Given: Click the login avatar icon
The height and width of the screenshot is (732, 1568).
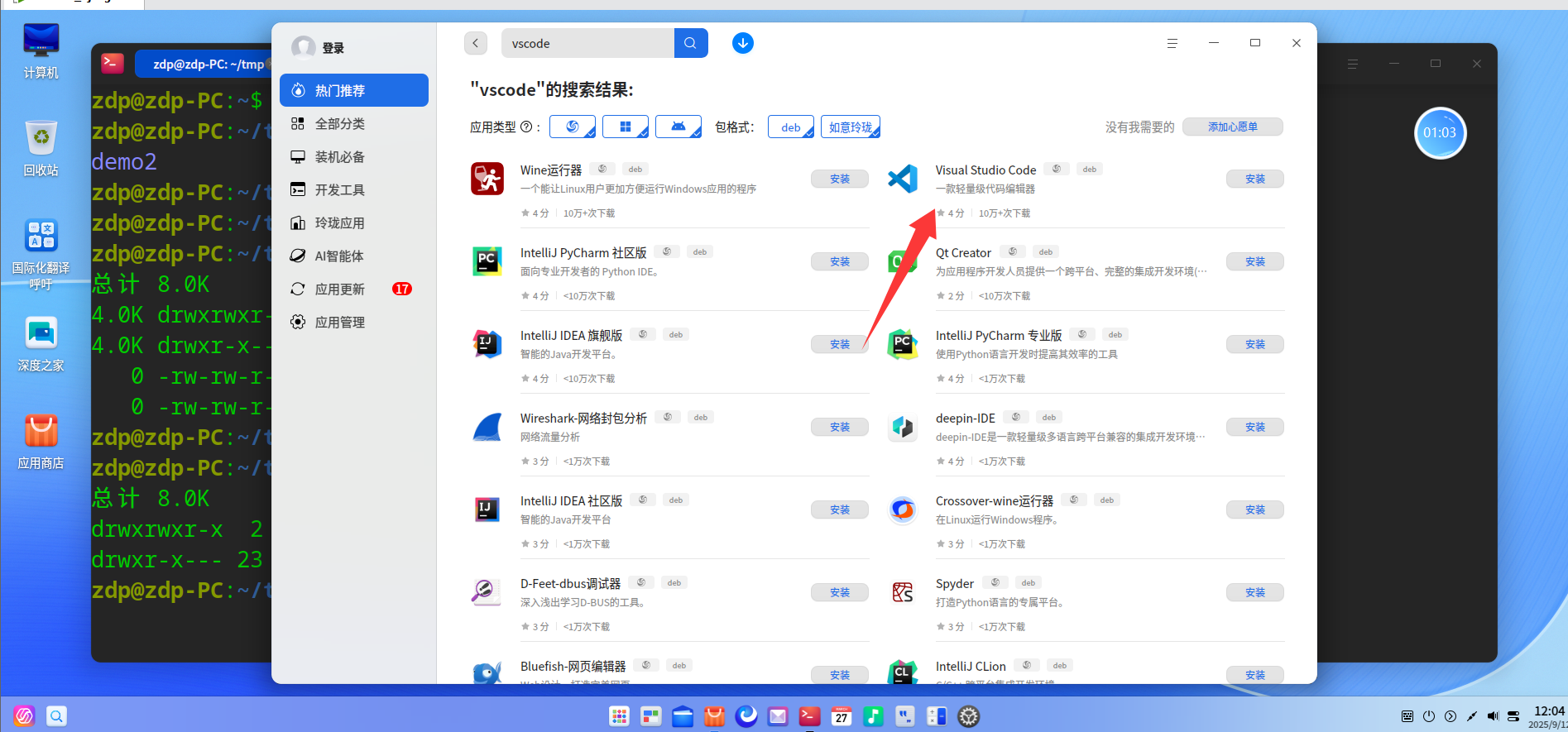Looking at the screenshot, I should point(304,47).
